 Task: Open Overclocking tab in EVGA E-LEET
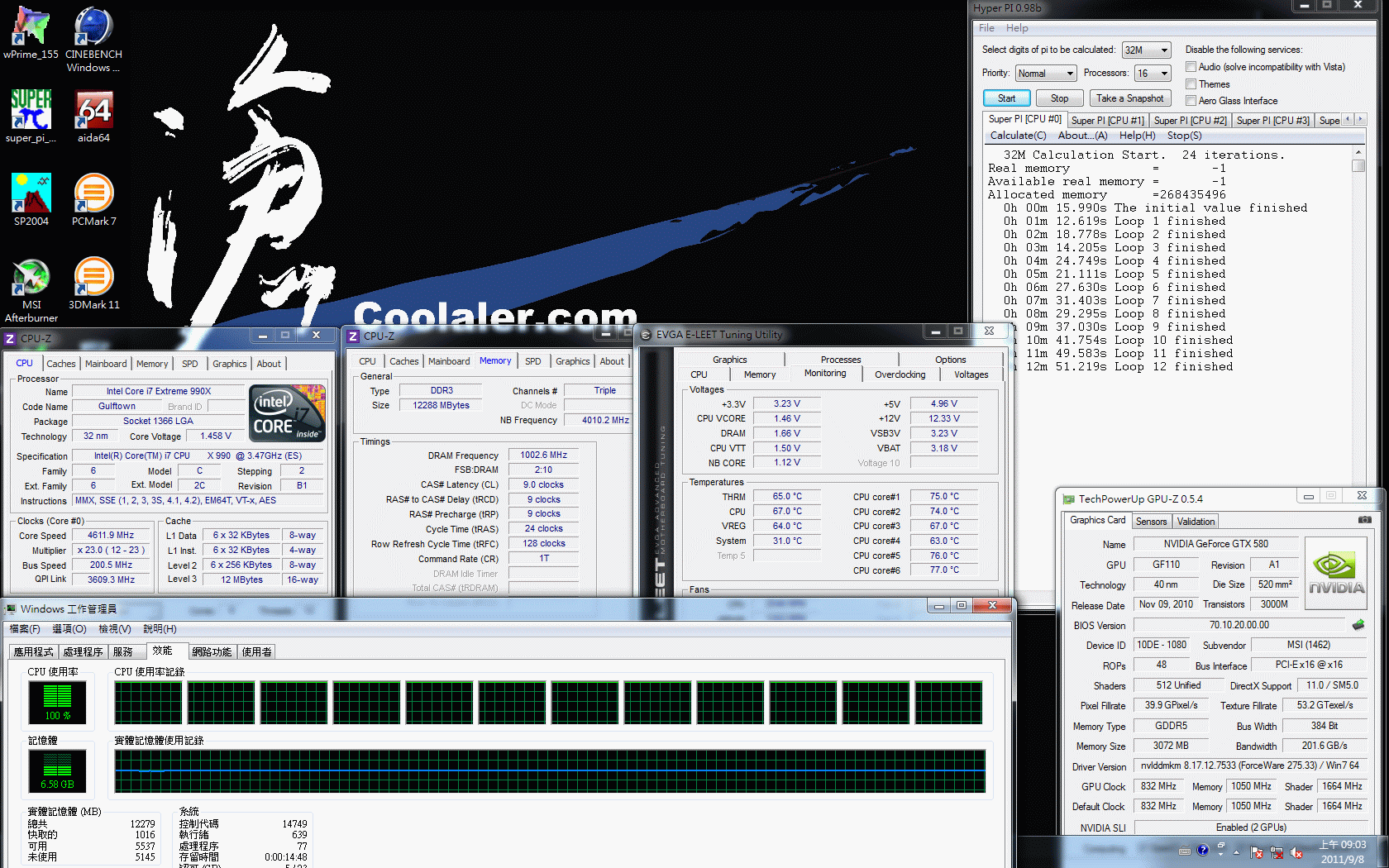(x=900, y=374)
